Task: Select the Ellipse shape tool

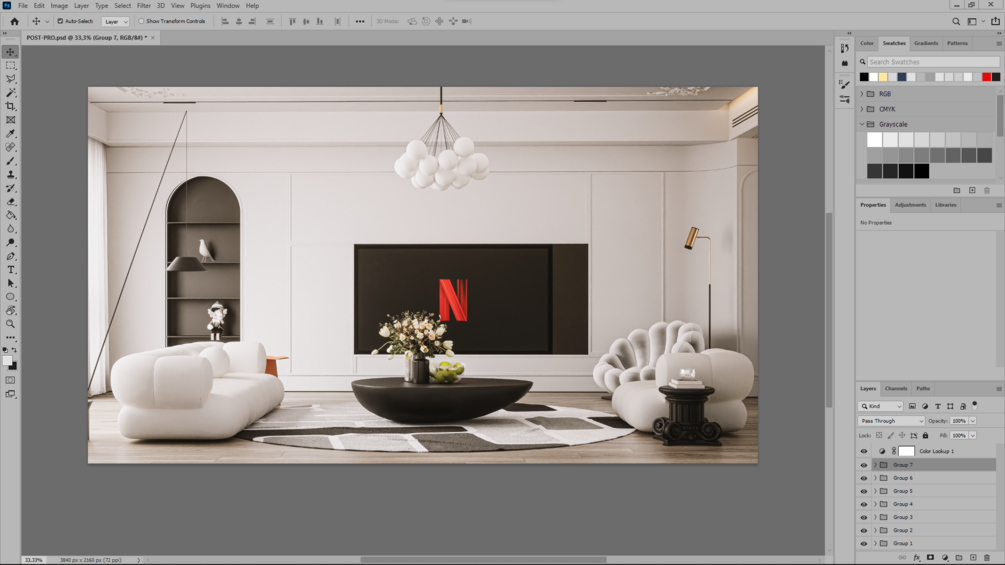Action: (x=10, y=297)
